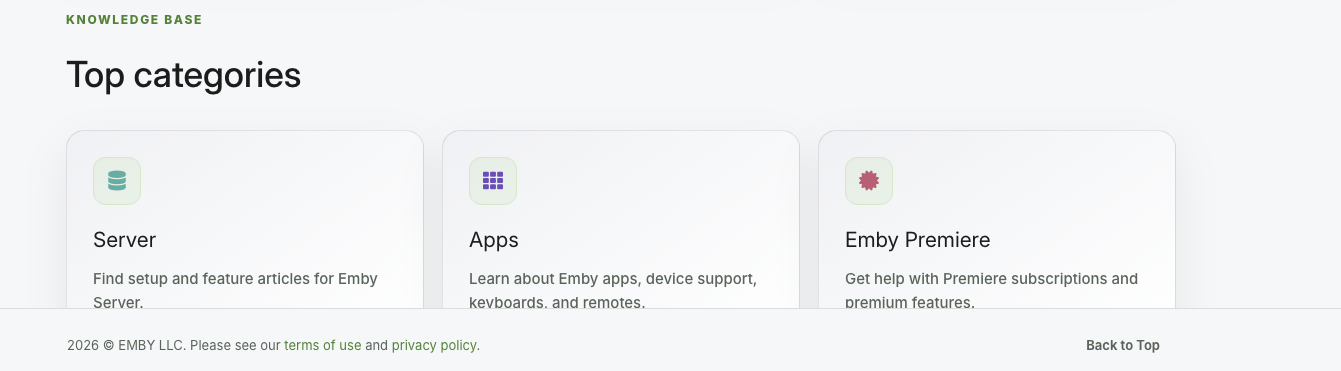Select the Apps description about device support
This screenshot has width=1341, height=371.
point(613,290)
